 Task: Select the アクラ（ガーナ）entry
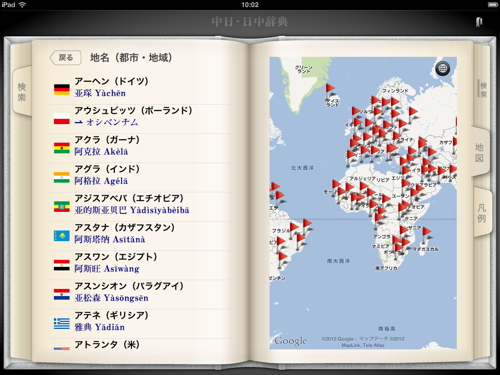[140, 148]
